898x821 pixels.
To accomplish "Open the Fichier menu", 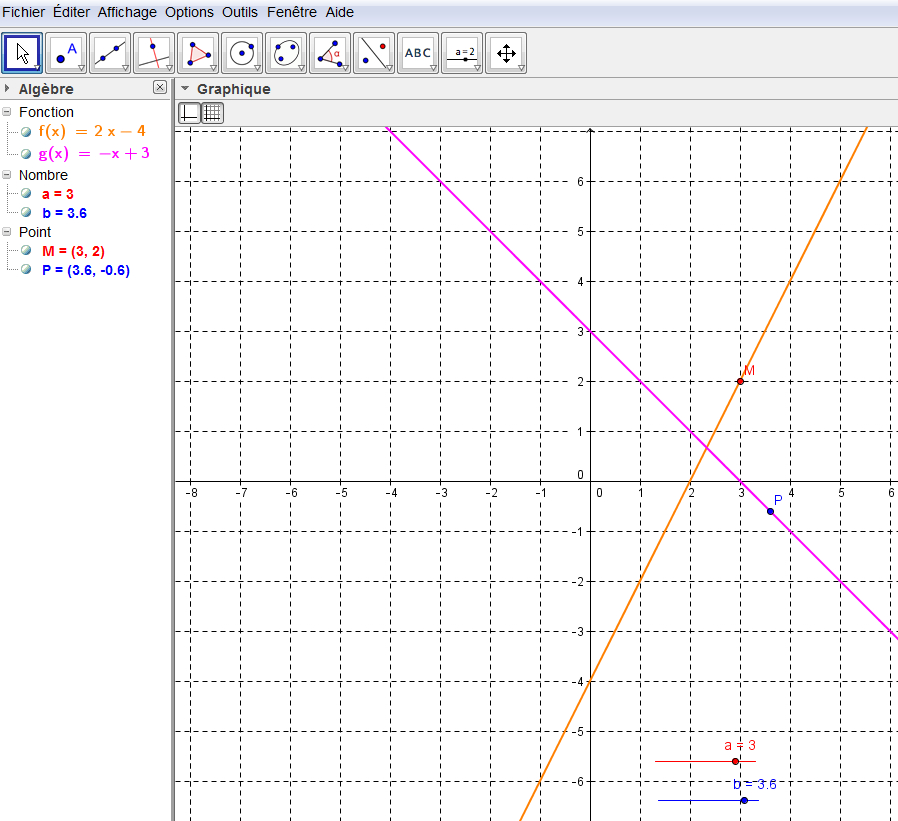I will tap(23, 12).
